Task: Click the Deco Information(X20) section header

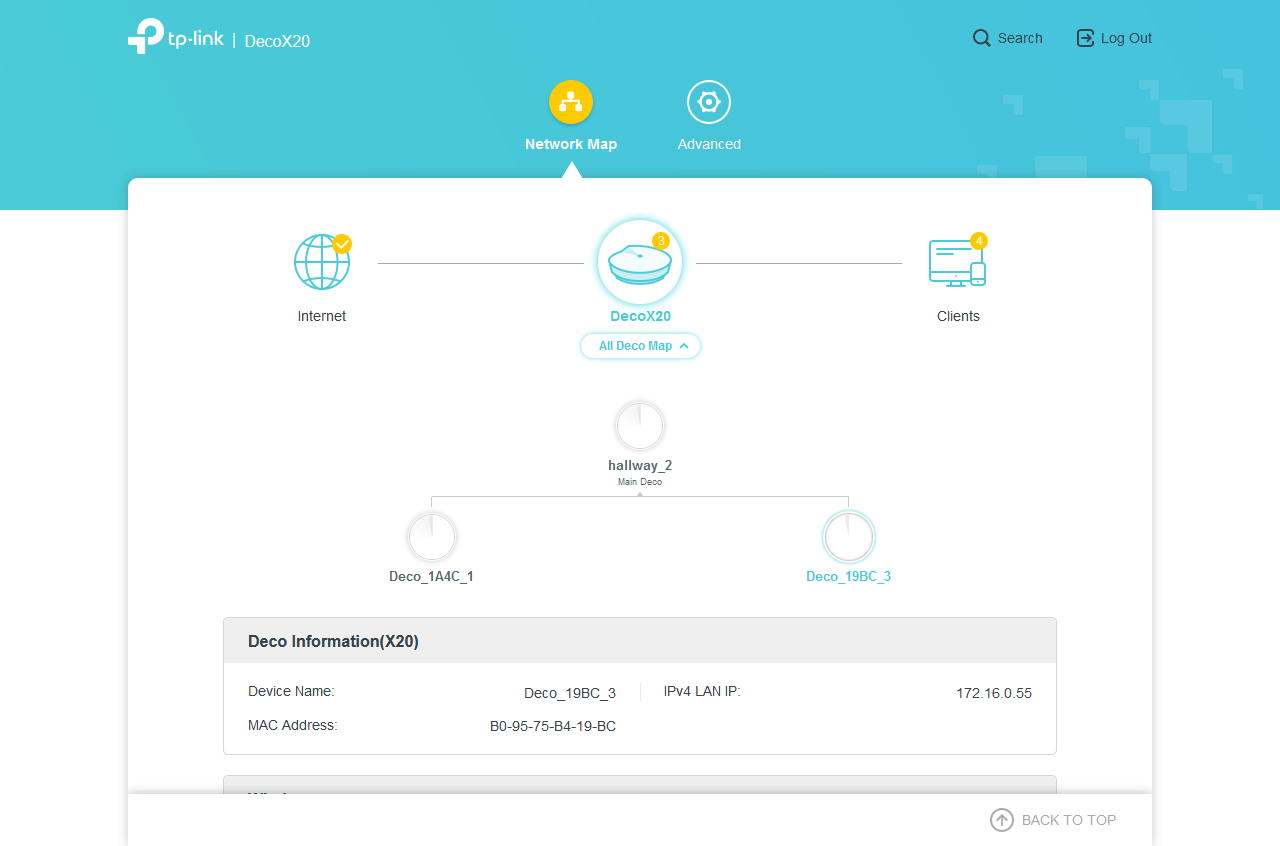Action: pyautogui.click(x=640, y=640)
